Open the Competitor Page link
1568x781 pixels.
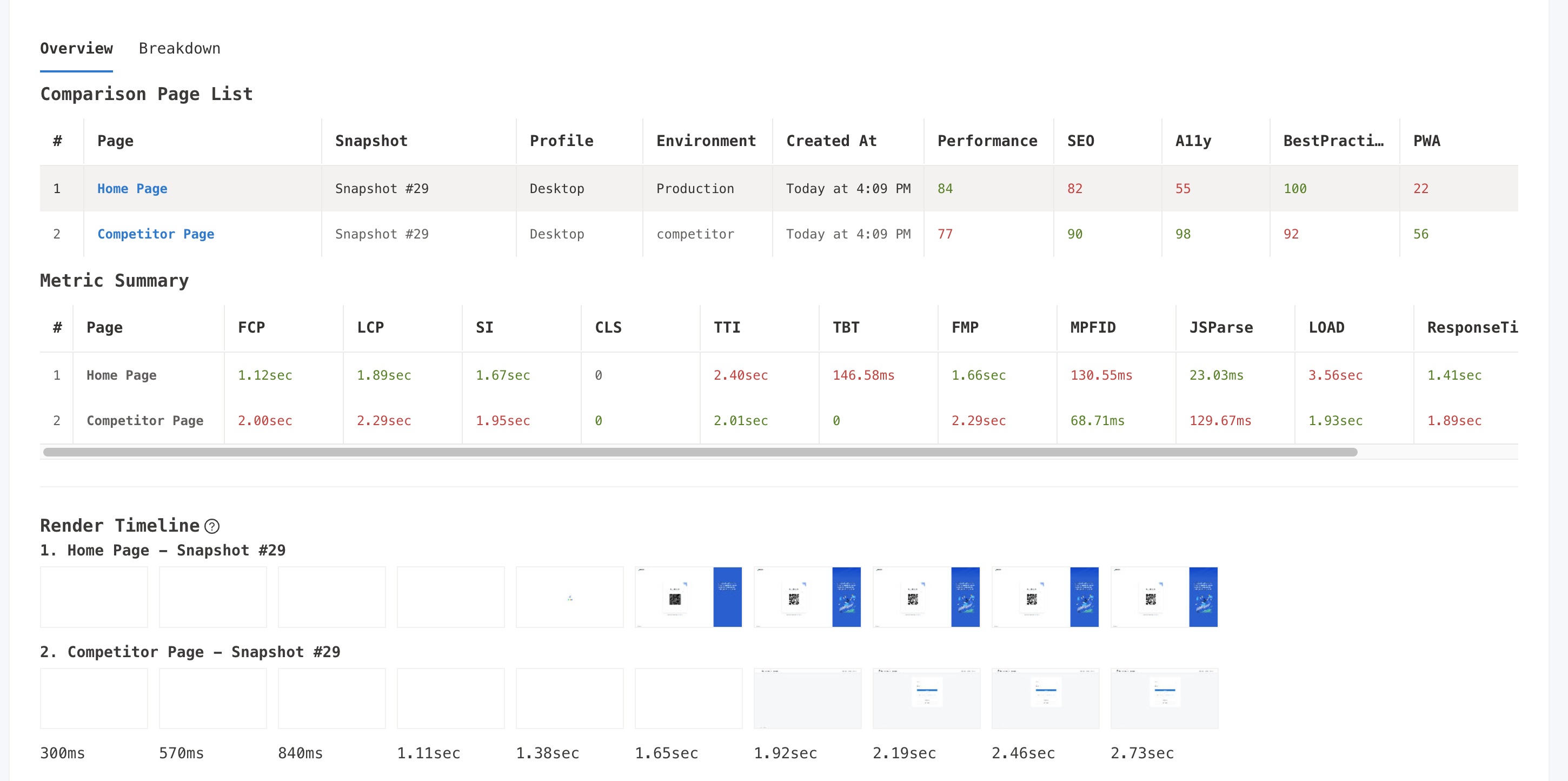coord(156,234)
